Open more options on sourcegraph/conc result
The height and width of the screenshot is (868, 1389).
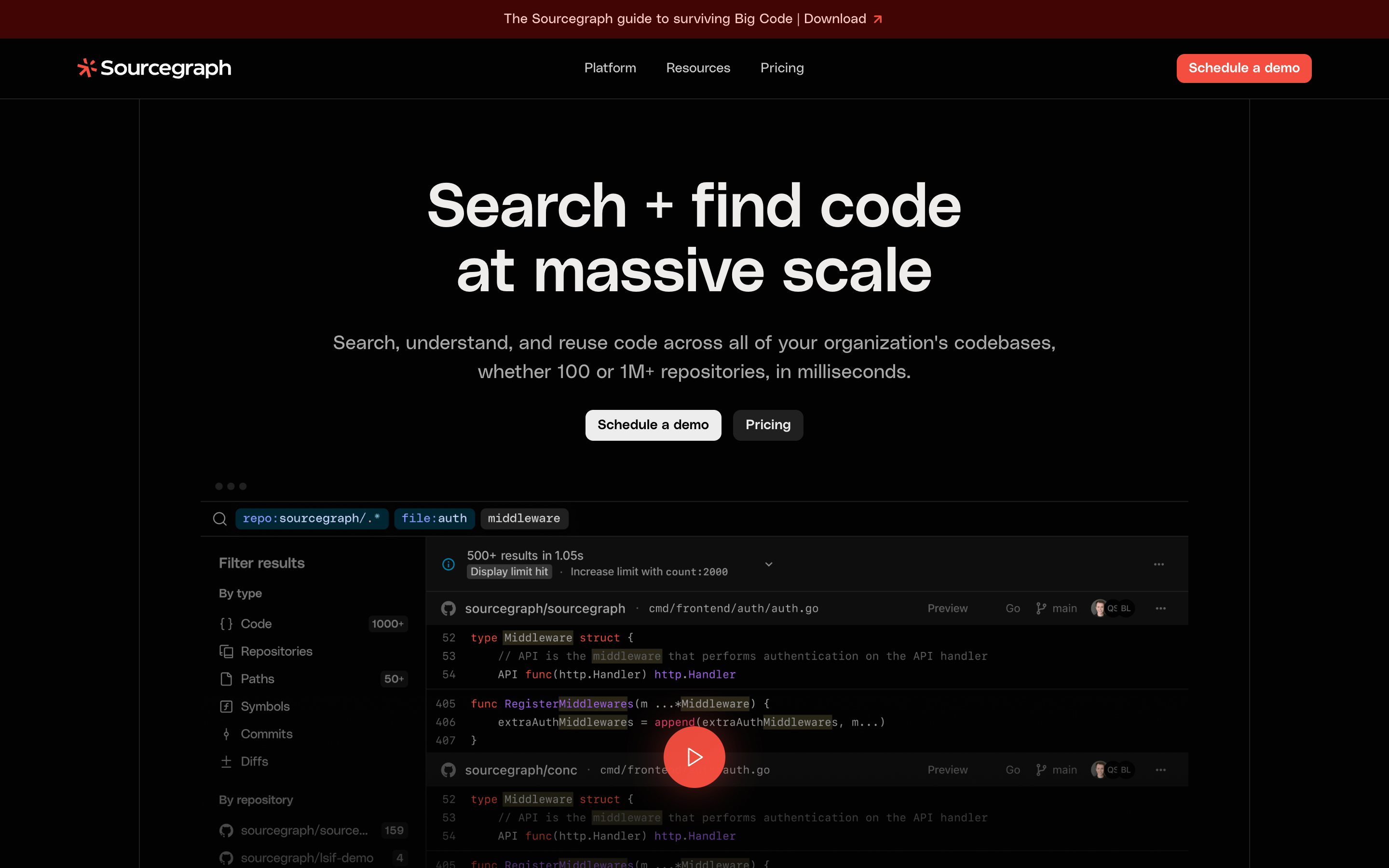1160,771
